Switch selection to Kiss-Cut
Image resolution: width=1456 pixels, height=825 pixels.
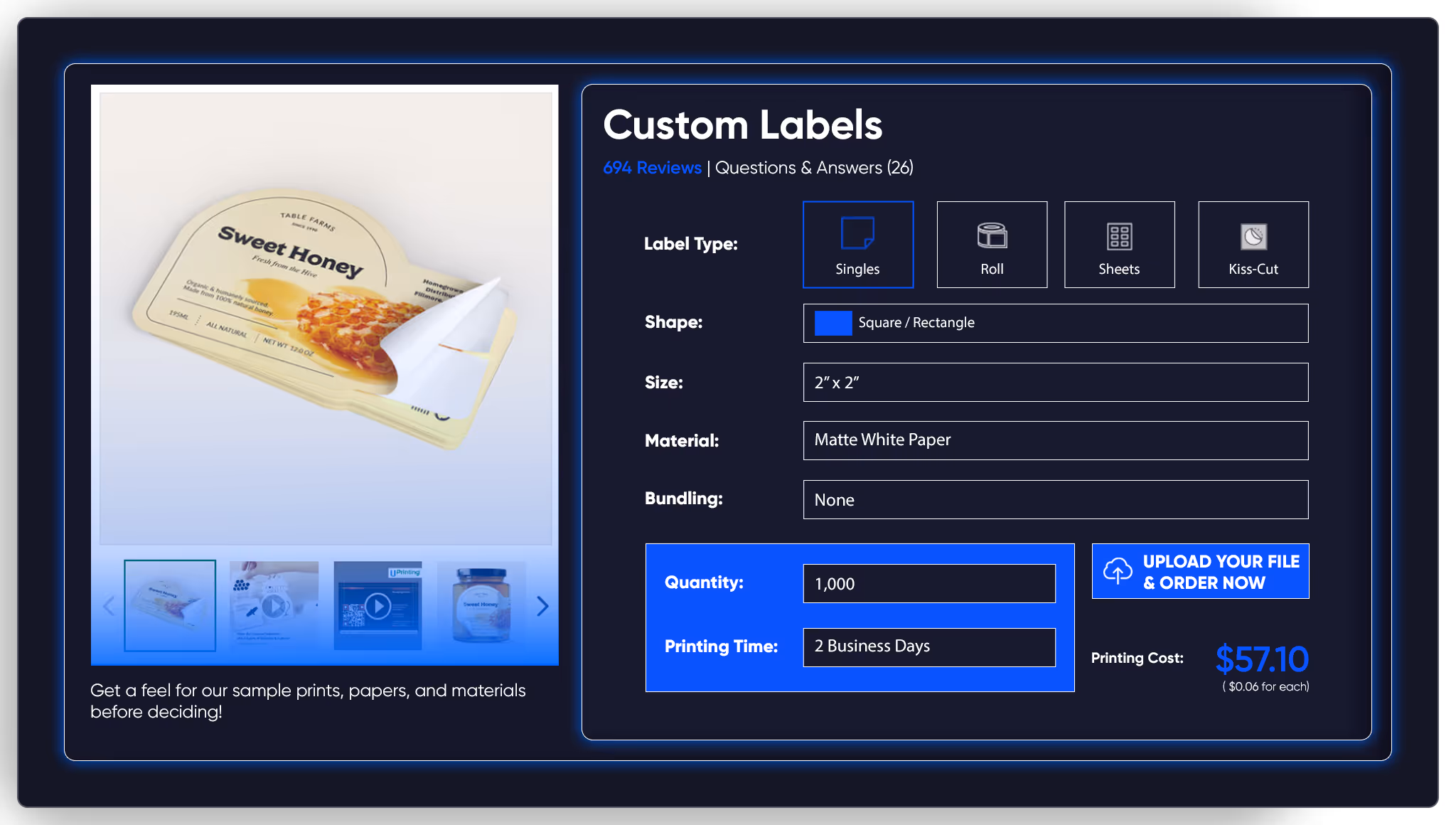click(x=1253, y=244)
